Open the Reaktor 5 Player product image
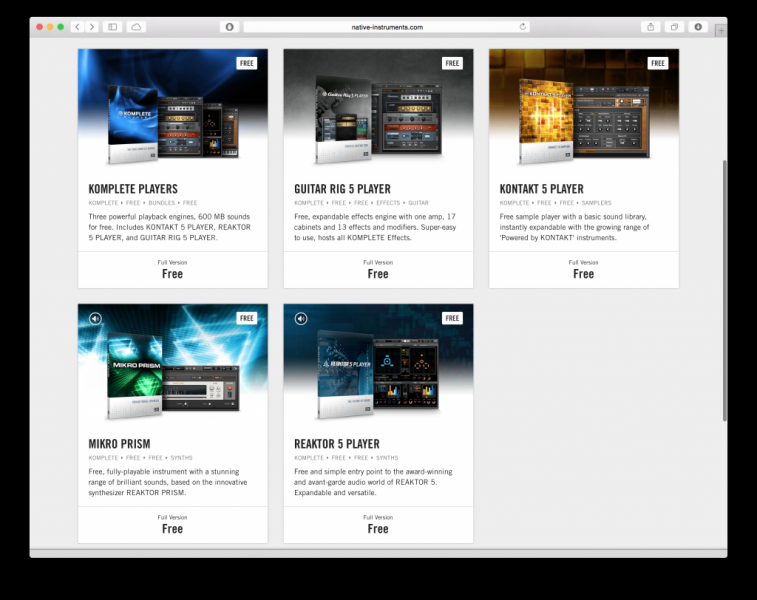Screen dimensions: 757x600 (x=378, y=365)
